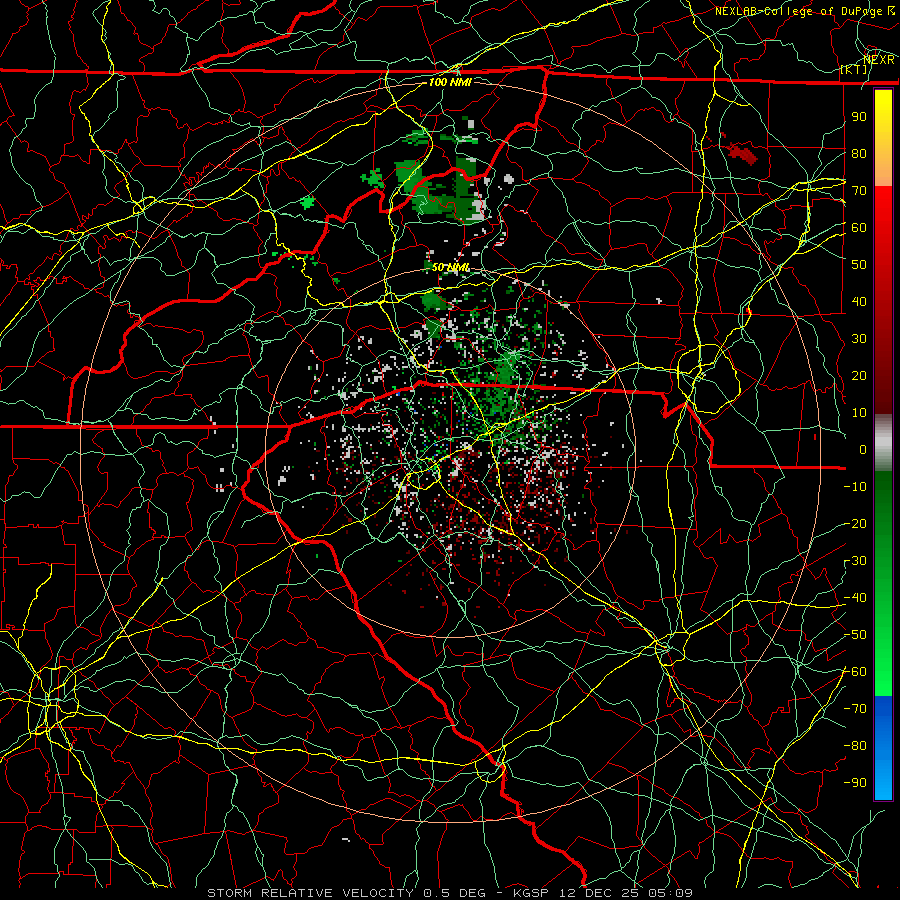The image size is (900, 900).
Task: Click the -80 label on the velocity scale
Action: pos(855,746)
